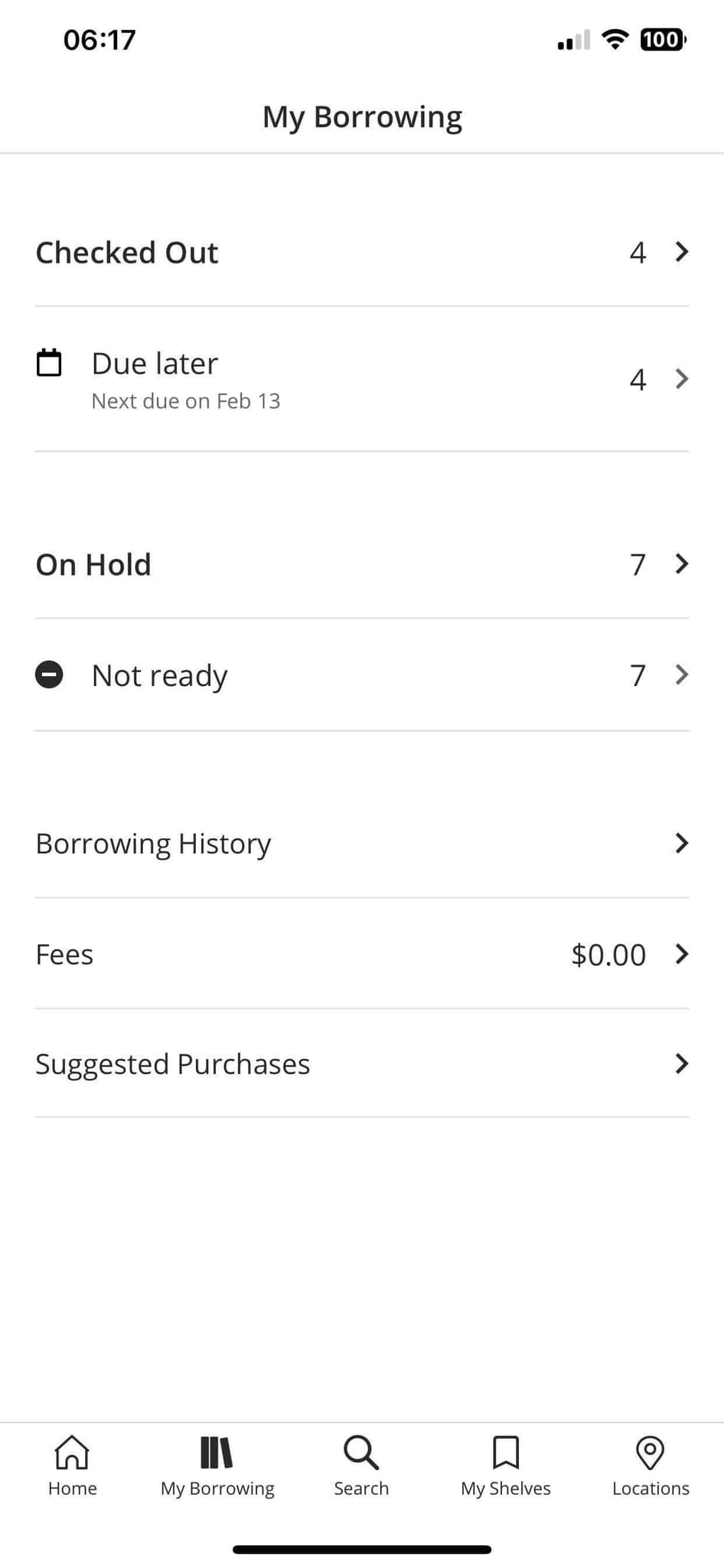Tap the chevron next to Fees
The image size is (724, 1568).
coord(681,954)
